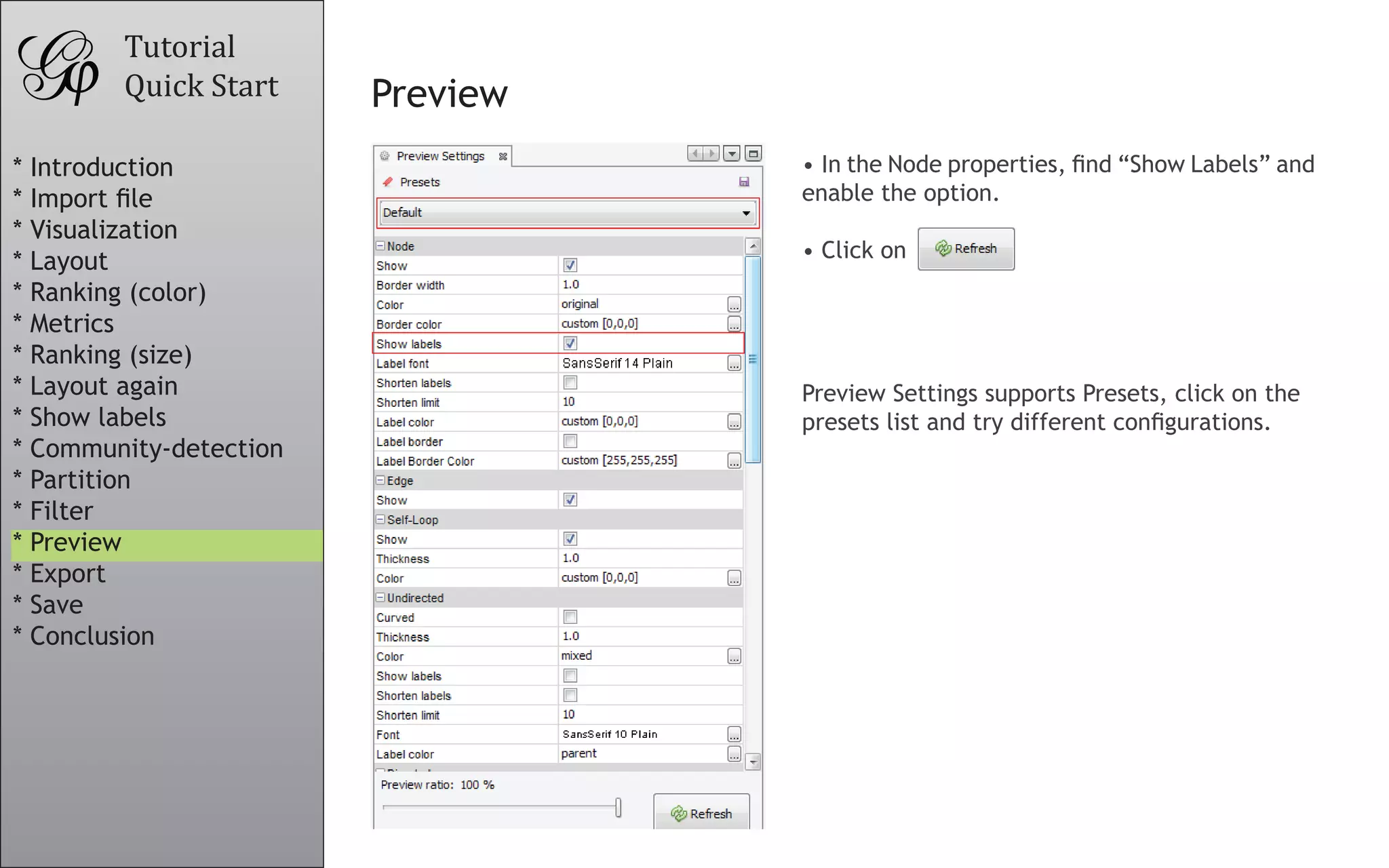Click the Refresh button below the settings panel
Image resolution: width=1389 pixels, height=868 pixels.
click(x=701, y=813)
